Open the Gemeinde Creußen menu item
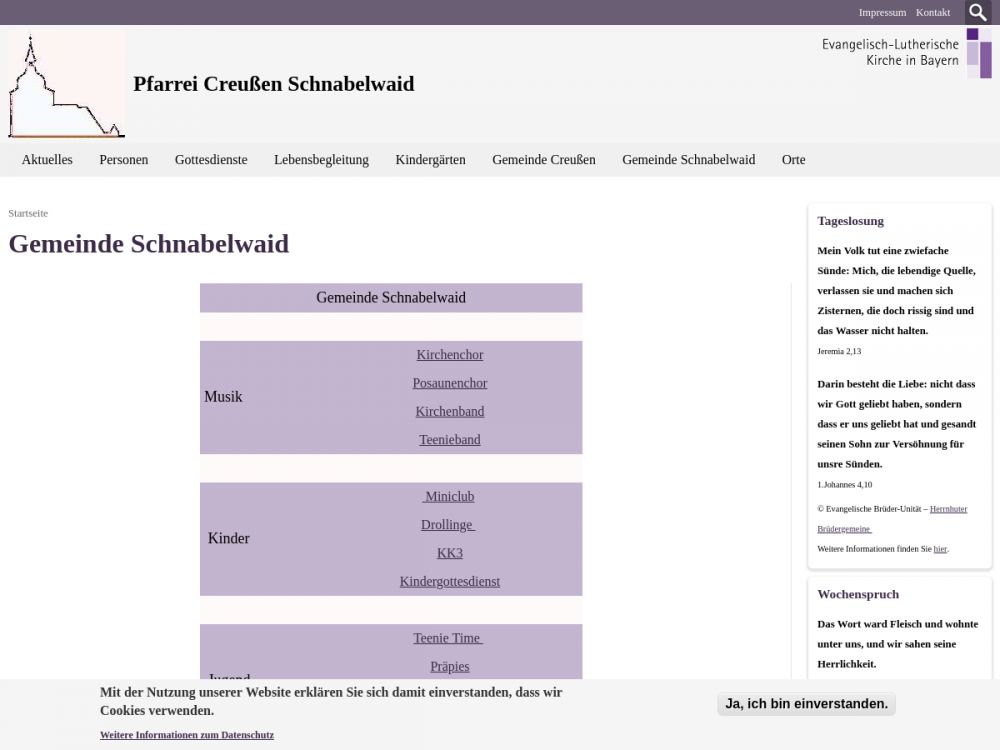1000x750 pixels. 543,160
